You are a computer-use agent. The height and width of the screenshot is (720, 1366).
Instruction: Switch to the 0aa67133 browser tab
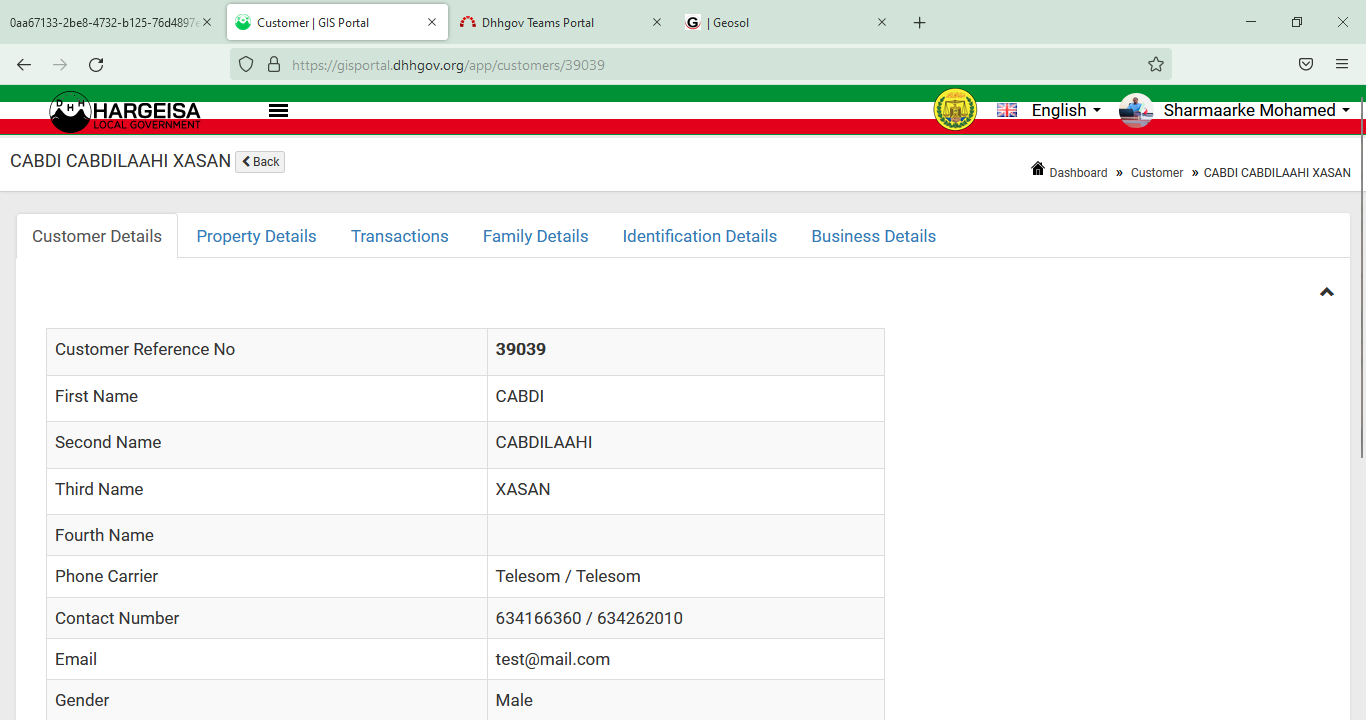pos(111,23)
